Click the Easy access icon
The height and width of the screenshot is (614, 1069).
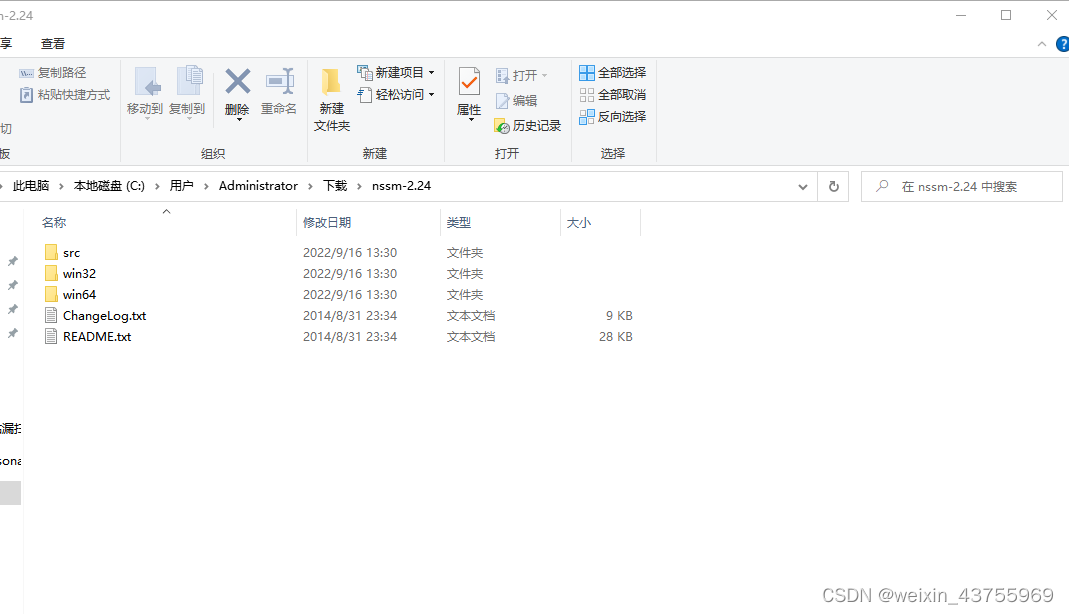click(365, 95)
